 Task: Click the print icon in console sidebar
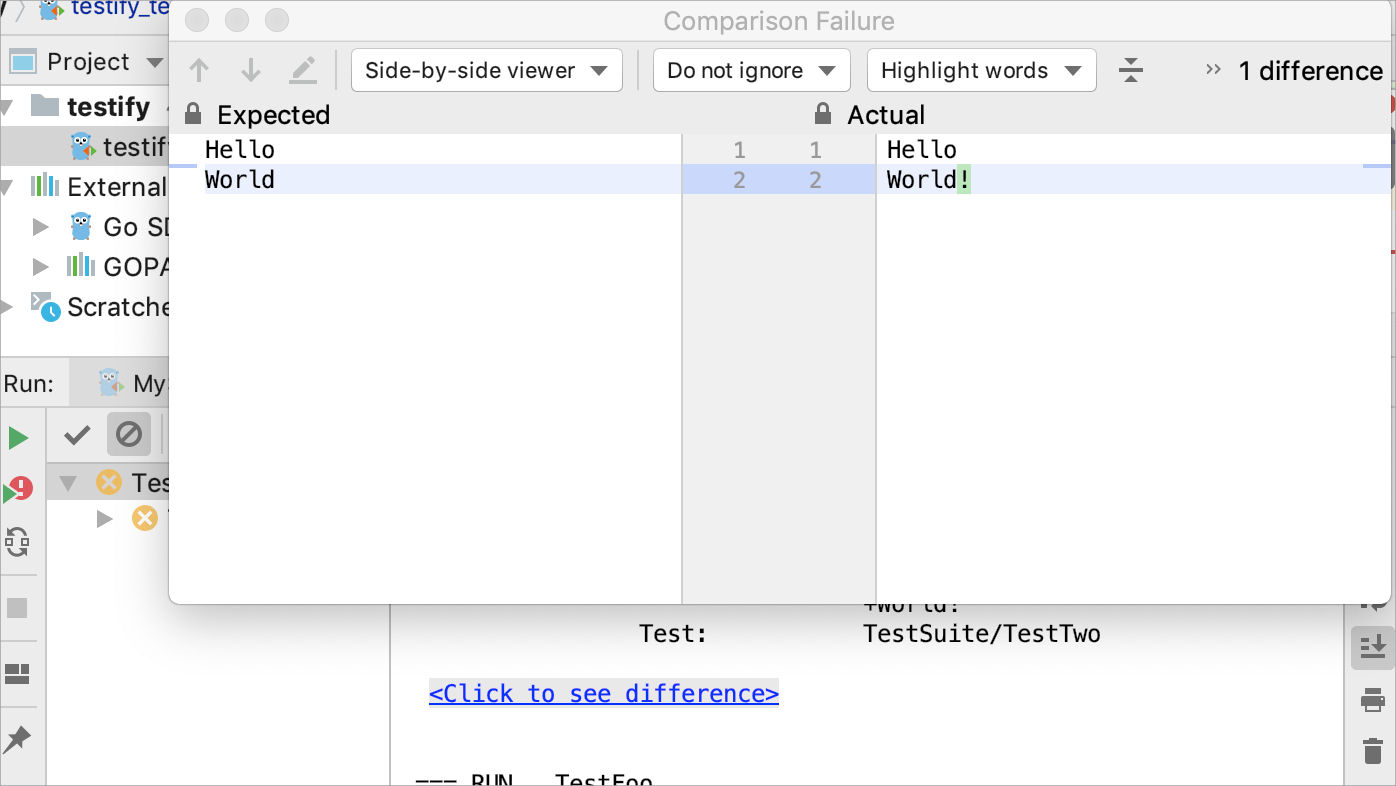tap(1373, 700)
